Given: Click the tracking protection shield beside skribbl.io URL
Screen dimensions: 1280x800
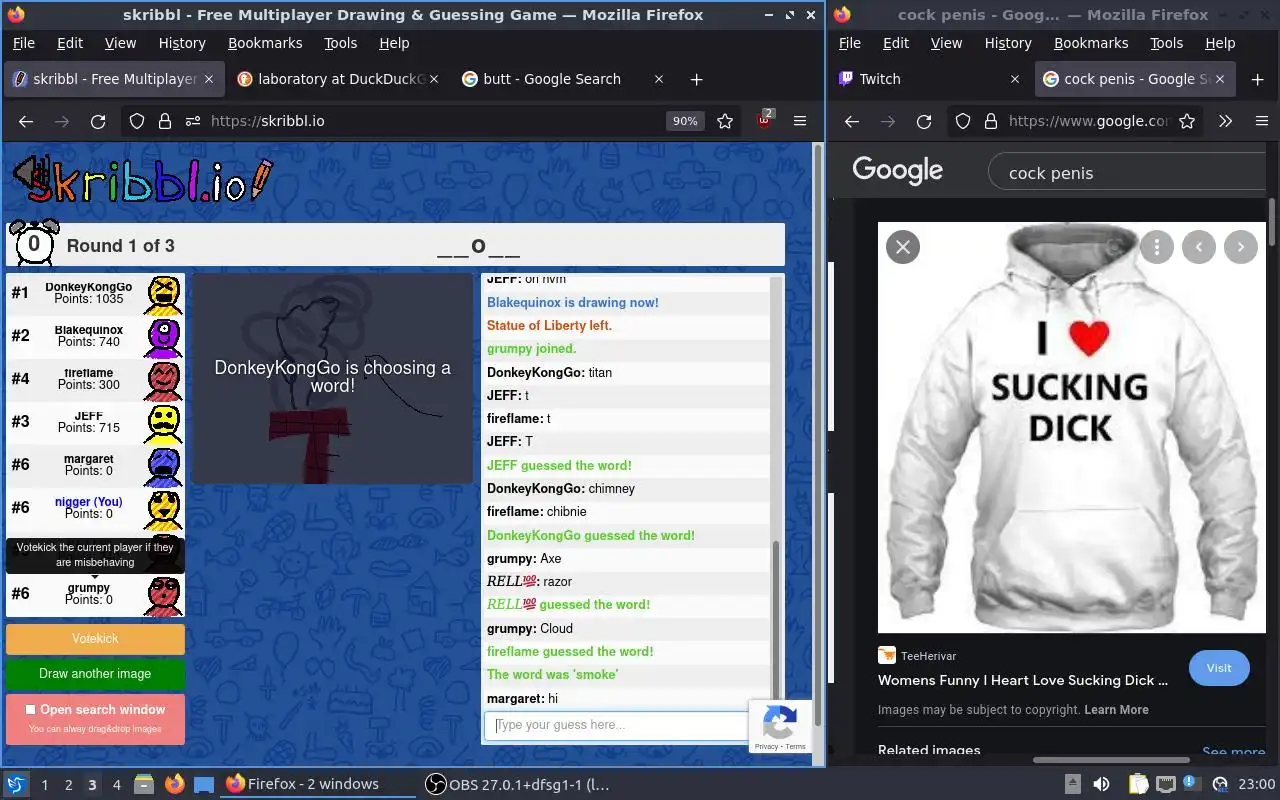Looking at the screenshot, I should point(138,121).
